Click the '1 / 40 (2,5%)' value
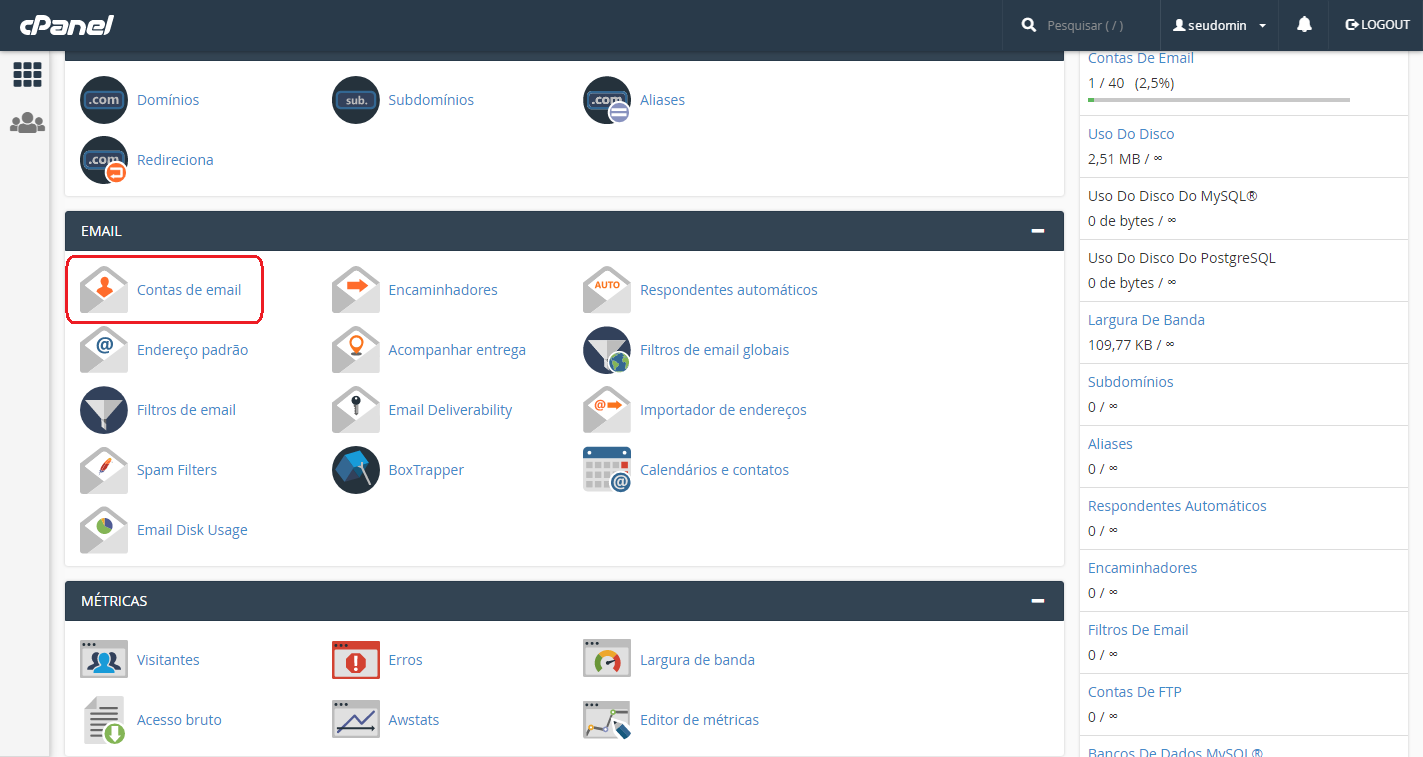The width and height of the screenshot is (1423, 757). (1131, 83)
